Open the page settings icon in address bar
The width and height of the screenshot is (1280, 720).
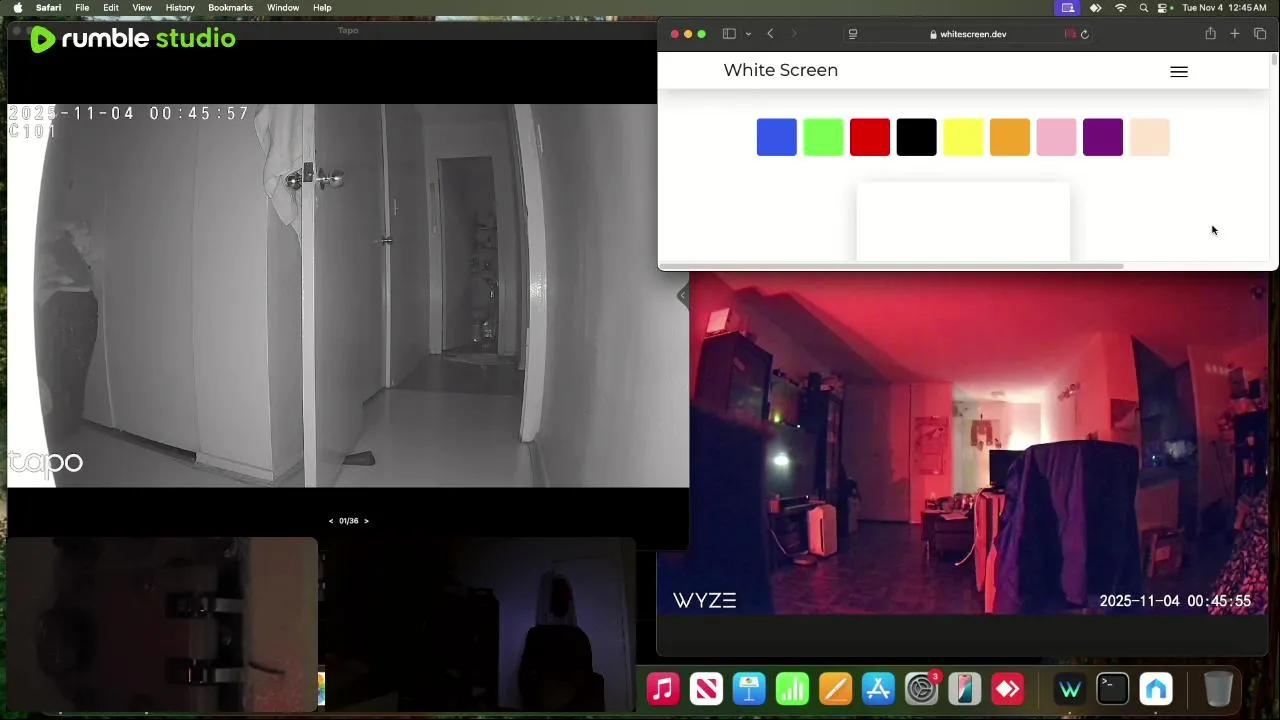click(x=853, y=34)
